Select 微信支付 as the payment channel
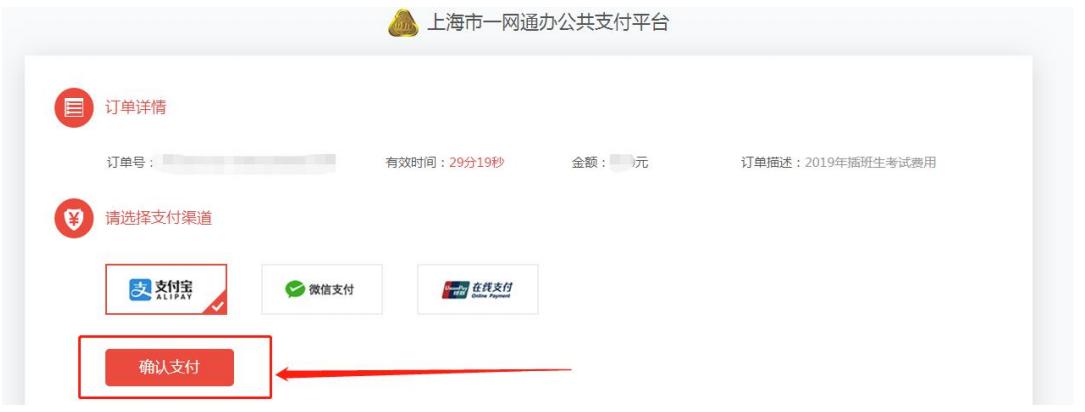Screen dimensions: 1085x412 tap(322, 289)
